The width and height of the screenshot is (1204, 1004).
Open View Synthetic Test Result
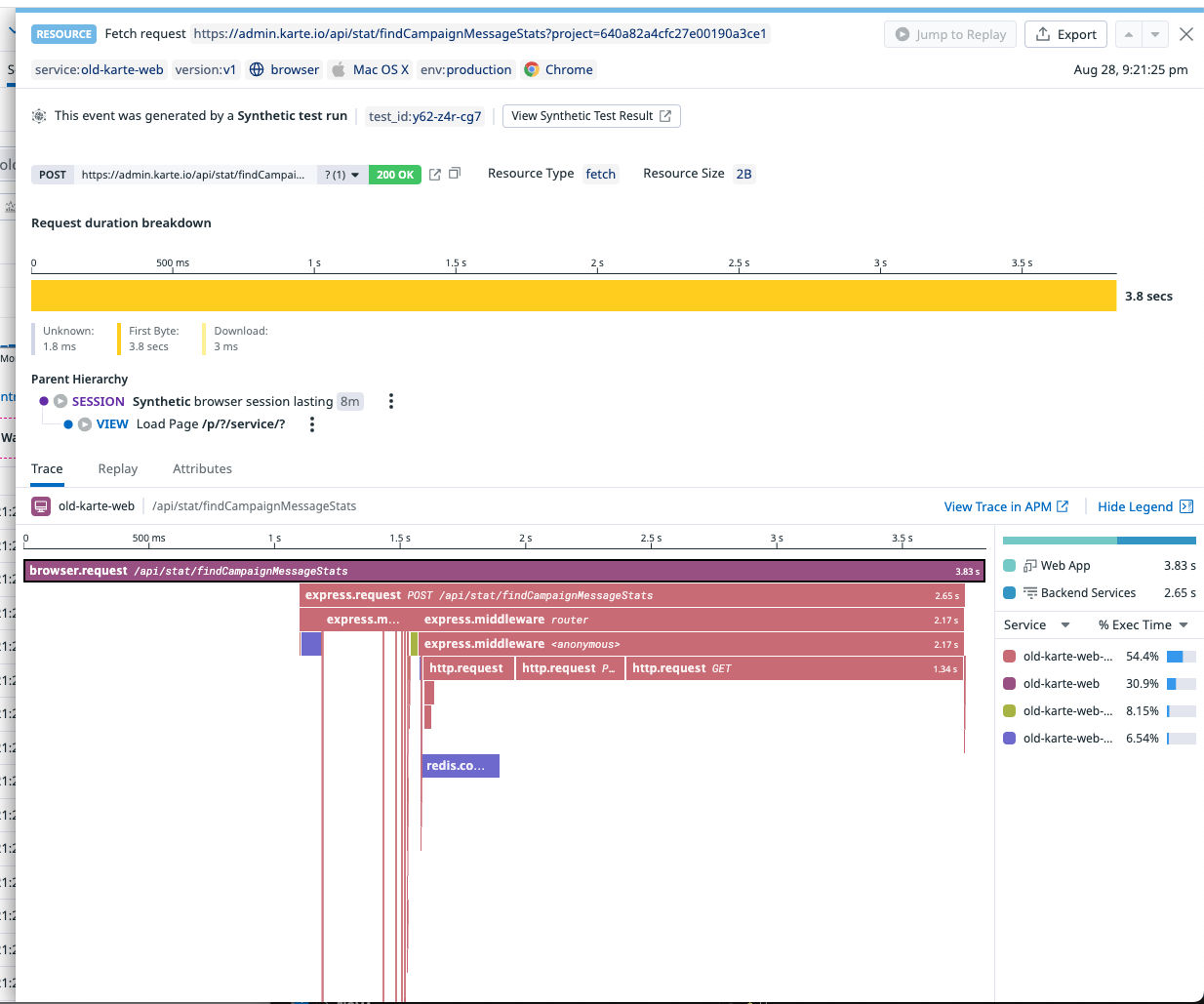[591, 116]
